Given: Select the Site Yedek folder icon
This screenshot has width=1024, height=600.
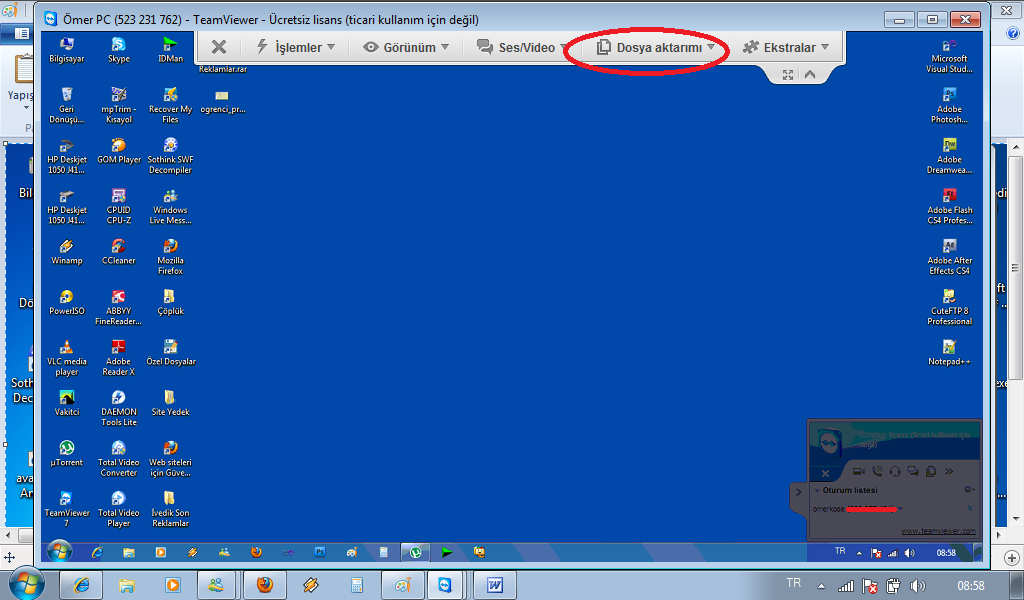Looking at the screenshot, I should 170,403.
